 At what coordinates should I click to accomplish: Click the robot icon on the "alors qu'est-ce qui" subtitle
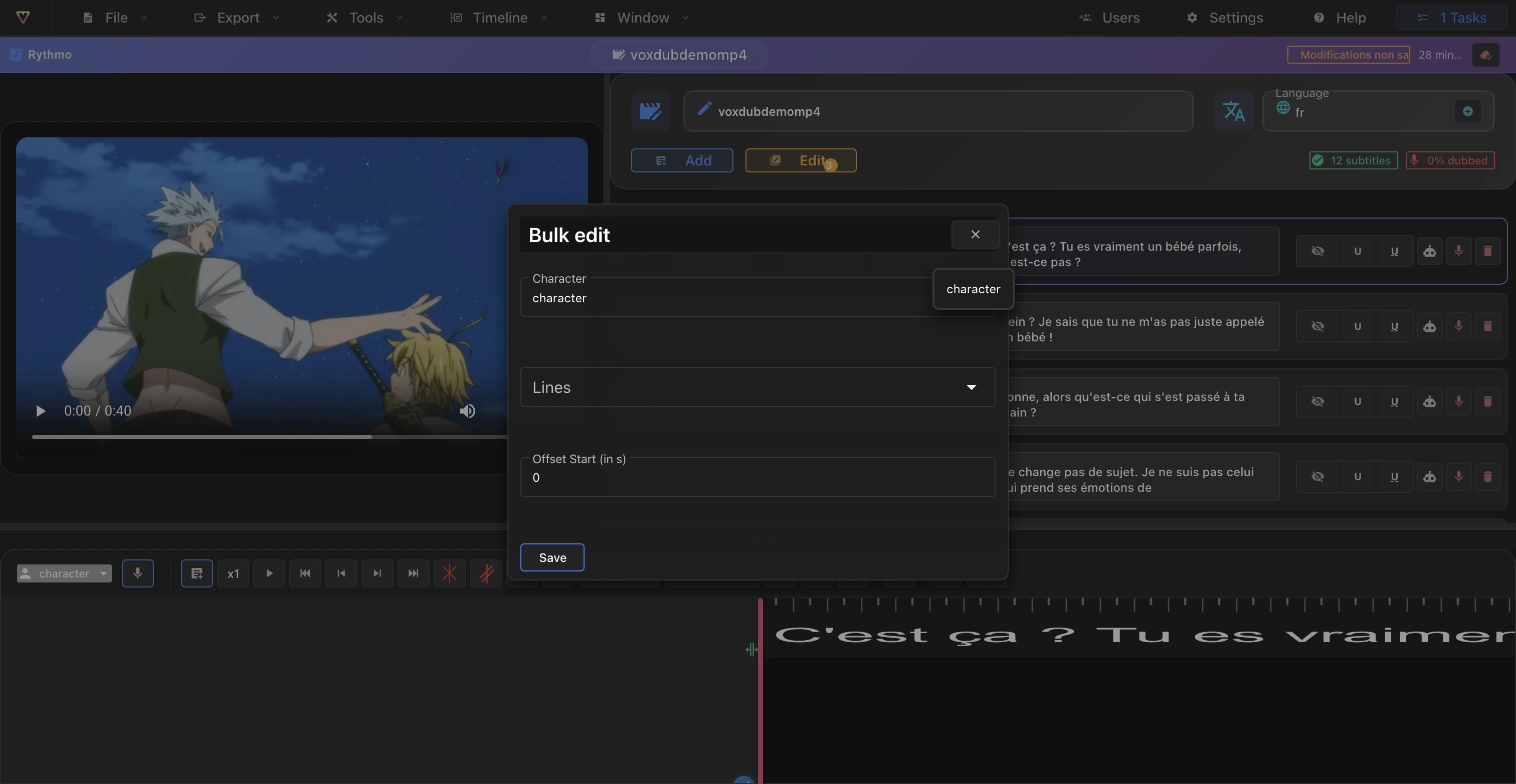pyautogui.click(x=1429, y=402)
